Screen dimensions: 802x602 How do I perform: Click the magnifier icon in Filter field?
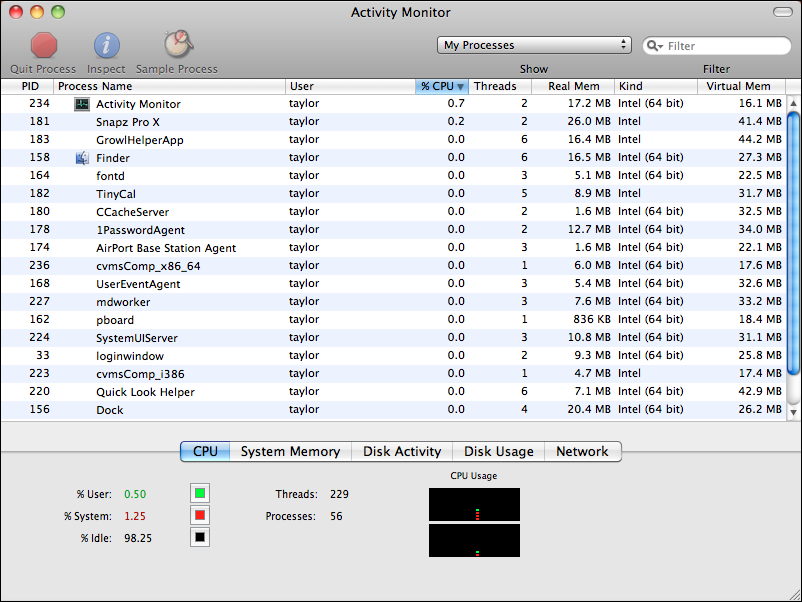pos(655,46)
